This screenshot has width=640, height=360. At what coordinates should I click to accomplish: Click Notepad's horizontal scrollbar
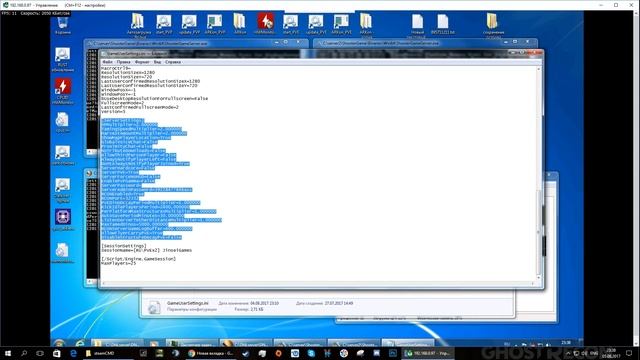[318, 283]
